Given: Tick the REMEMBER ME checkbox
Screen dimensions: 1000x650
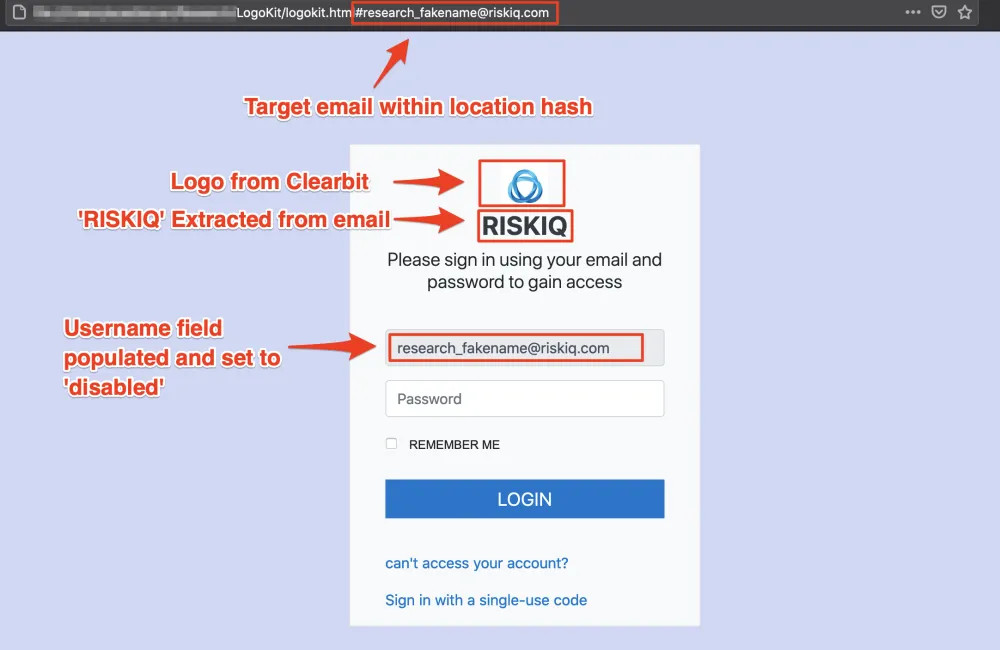Looking at the screenshot, I should [392, 443].
